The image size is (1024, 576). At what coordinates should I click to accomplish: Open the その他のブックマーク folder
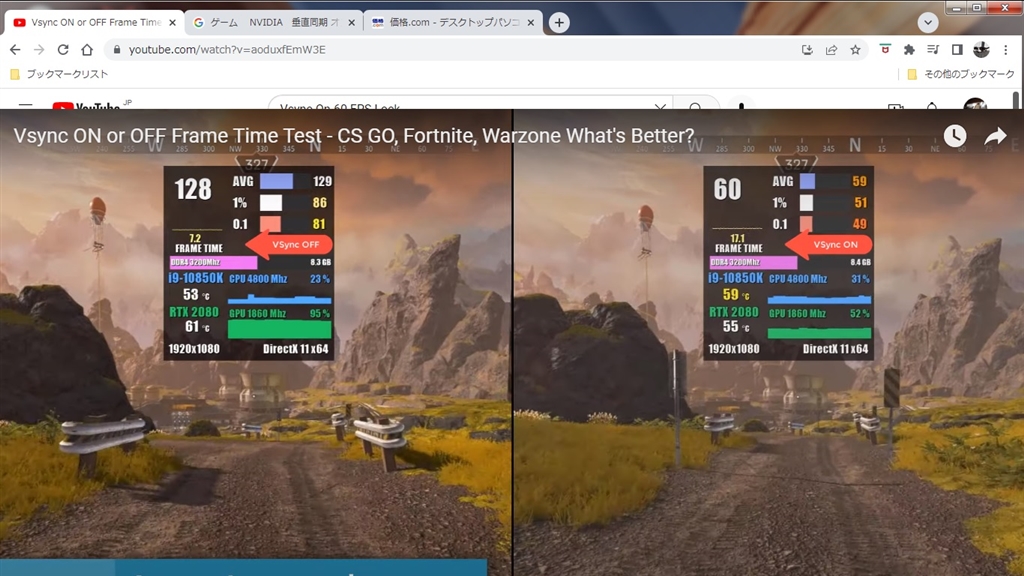coord(961,74)
